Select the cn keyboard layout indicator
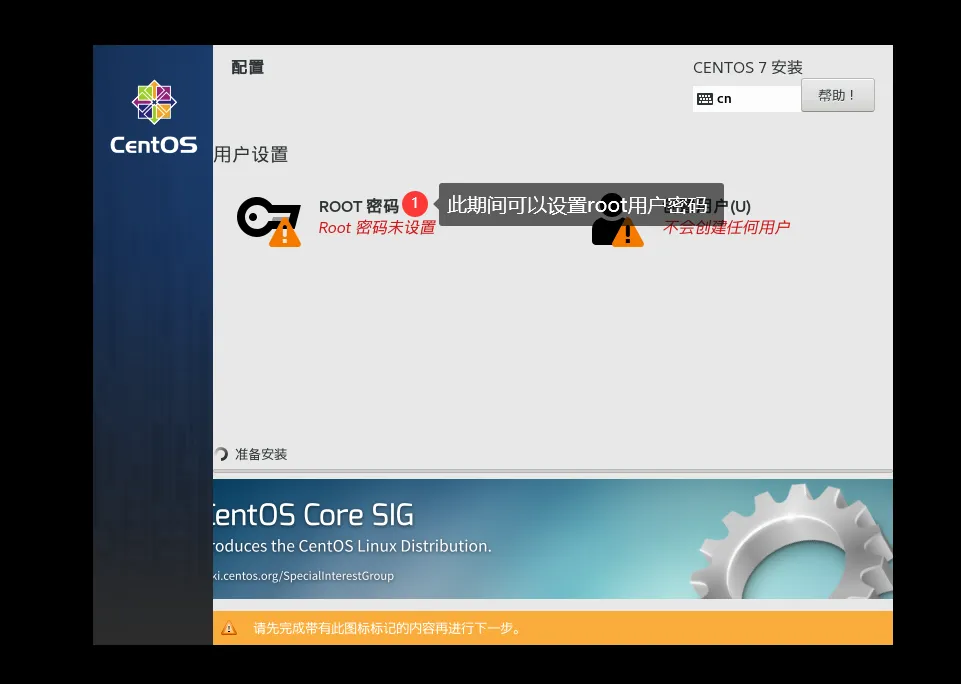This screenshot has width=961, height=684. (746, 99)
